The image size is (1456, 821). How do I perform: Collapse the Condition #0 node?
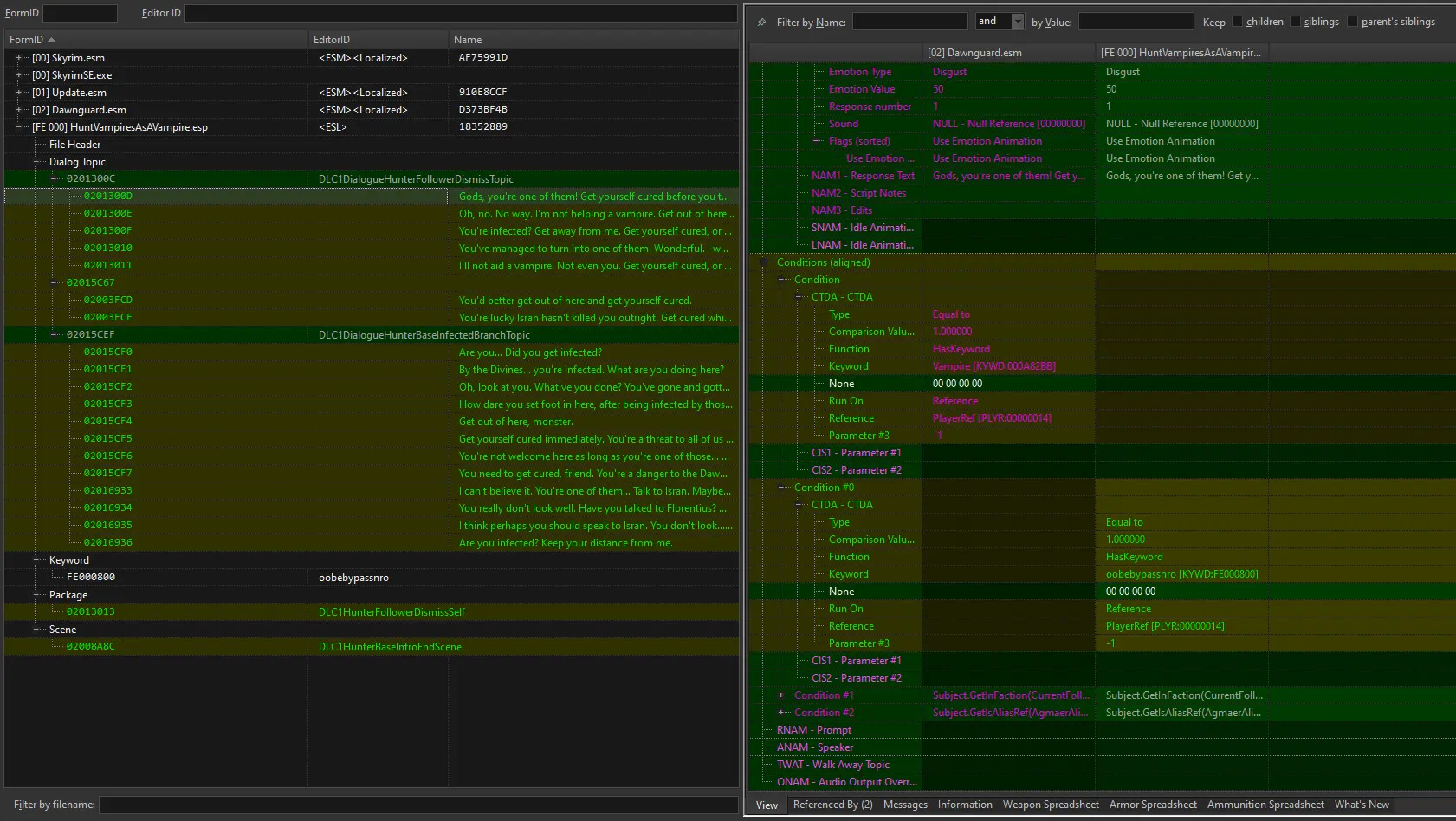pos(780,488)
